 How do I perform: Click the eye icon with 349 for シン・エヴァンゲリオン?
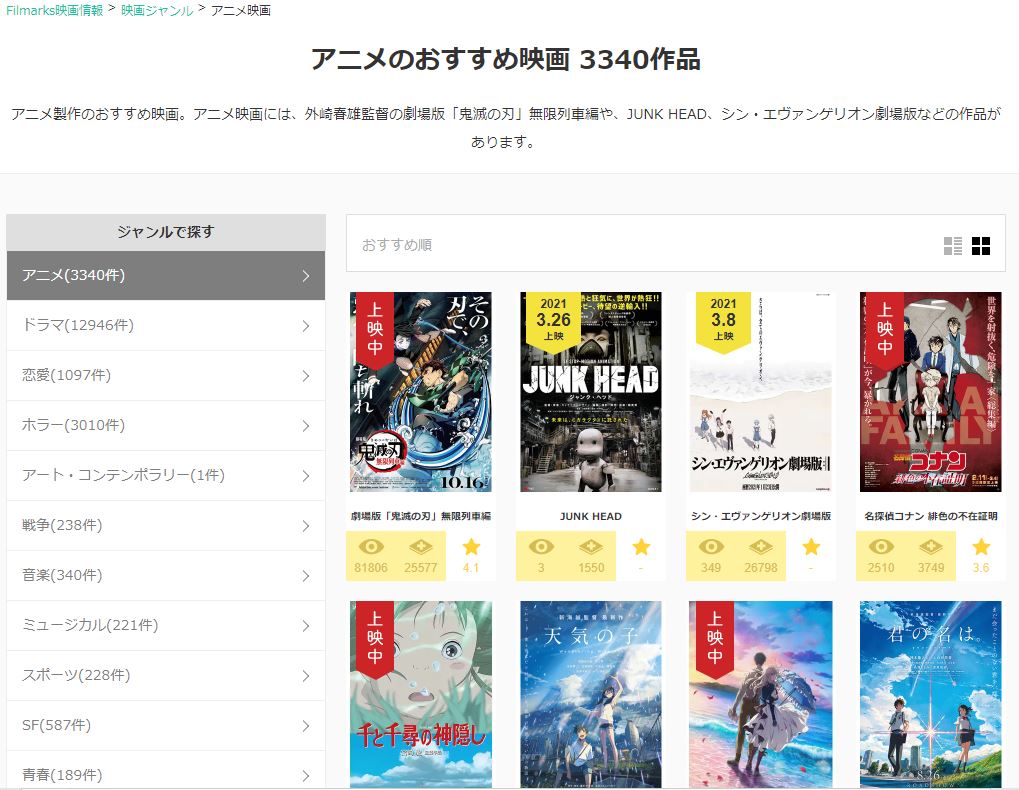(x=711, y=547)
